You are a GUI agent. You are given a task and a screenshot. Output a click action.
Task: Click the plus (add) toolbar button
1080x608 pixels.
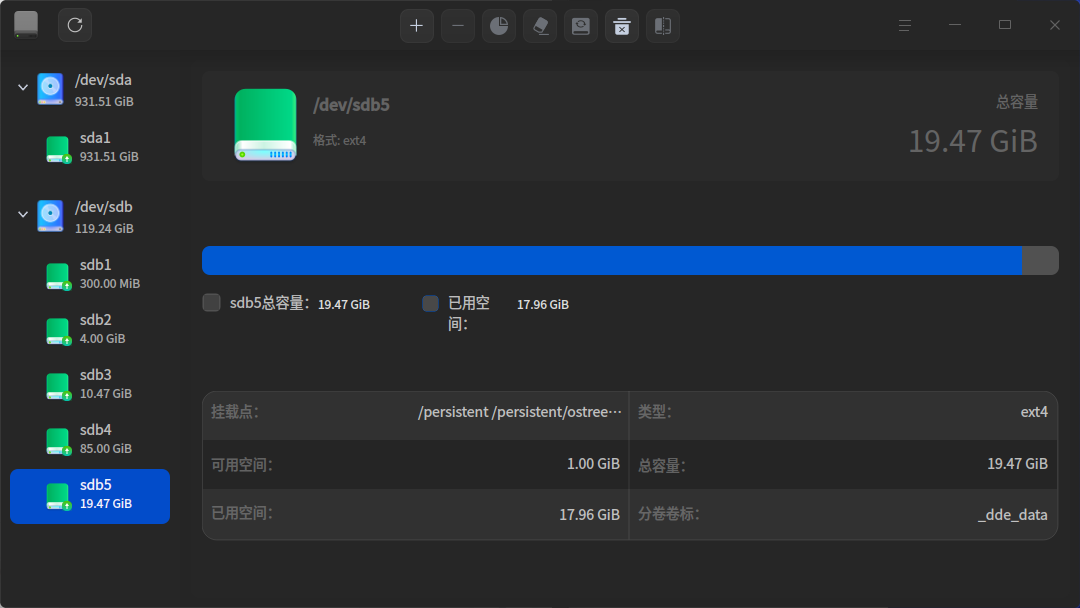coord(417,26)
